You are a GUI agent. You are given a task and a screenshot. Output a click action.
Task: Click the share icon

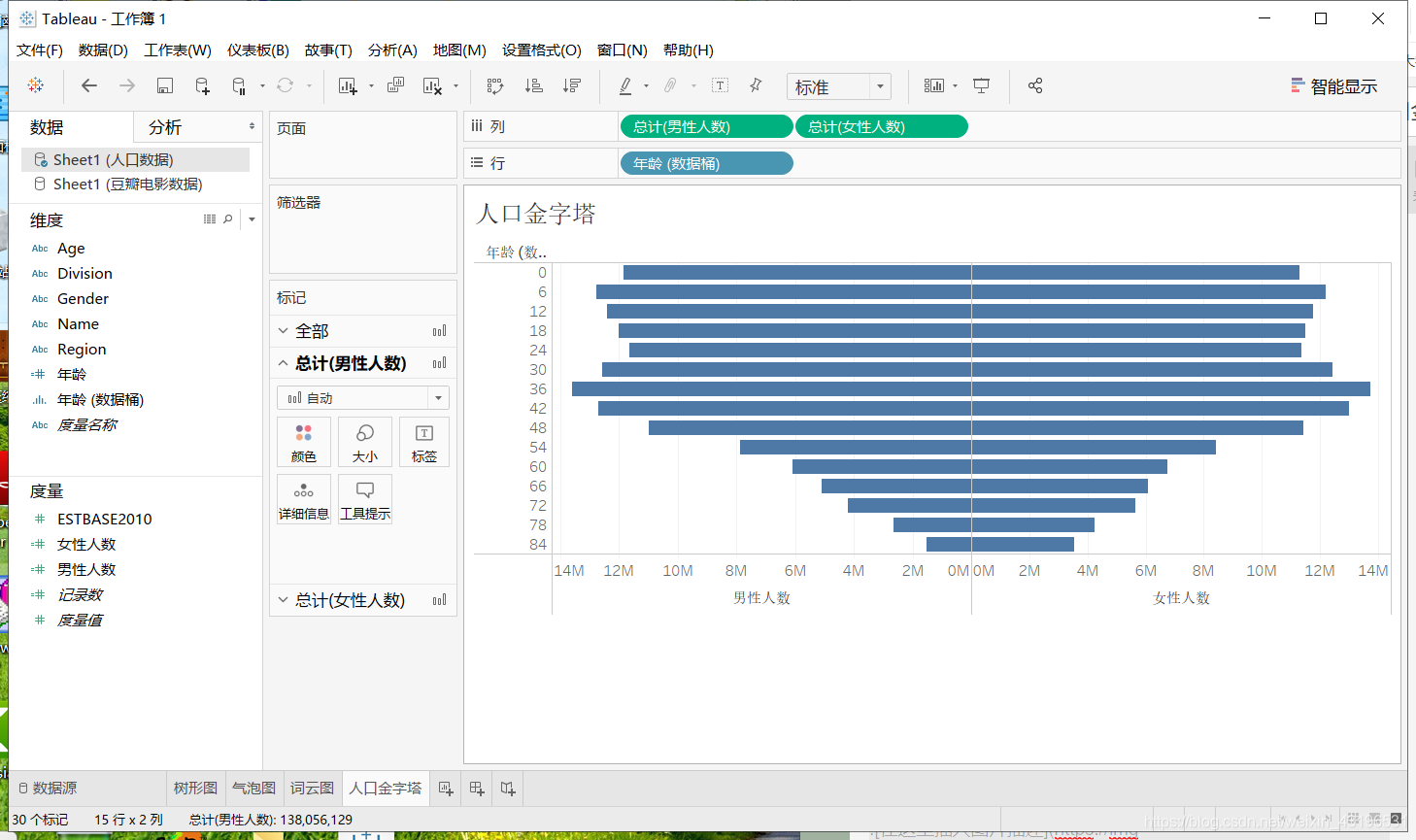[1035, 85]
